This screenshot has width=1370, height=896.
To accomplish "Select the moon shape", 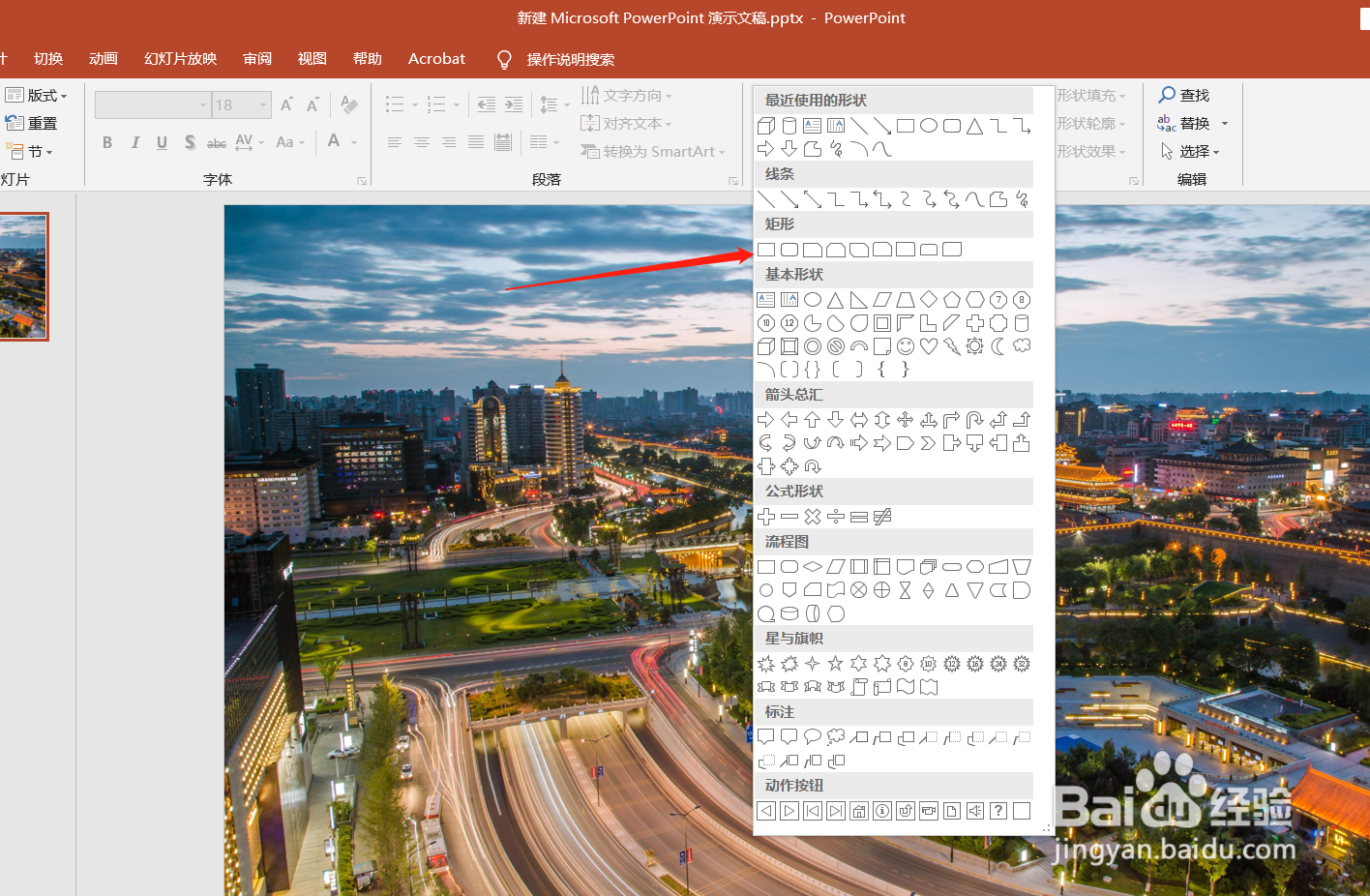I will coord(998,346).
